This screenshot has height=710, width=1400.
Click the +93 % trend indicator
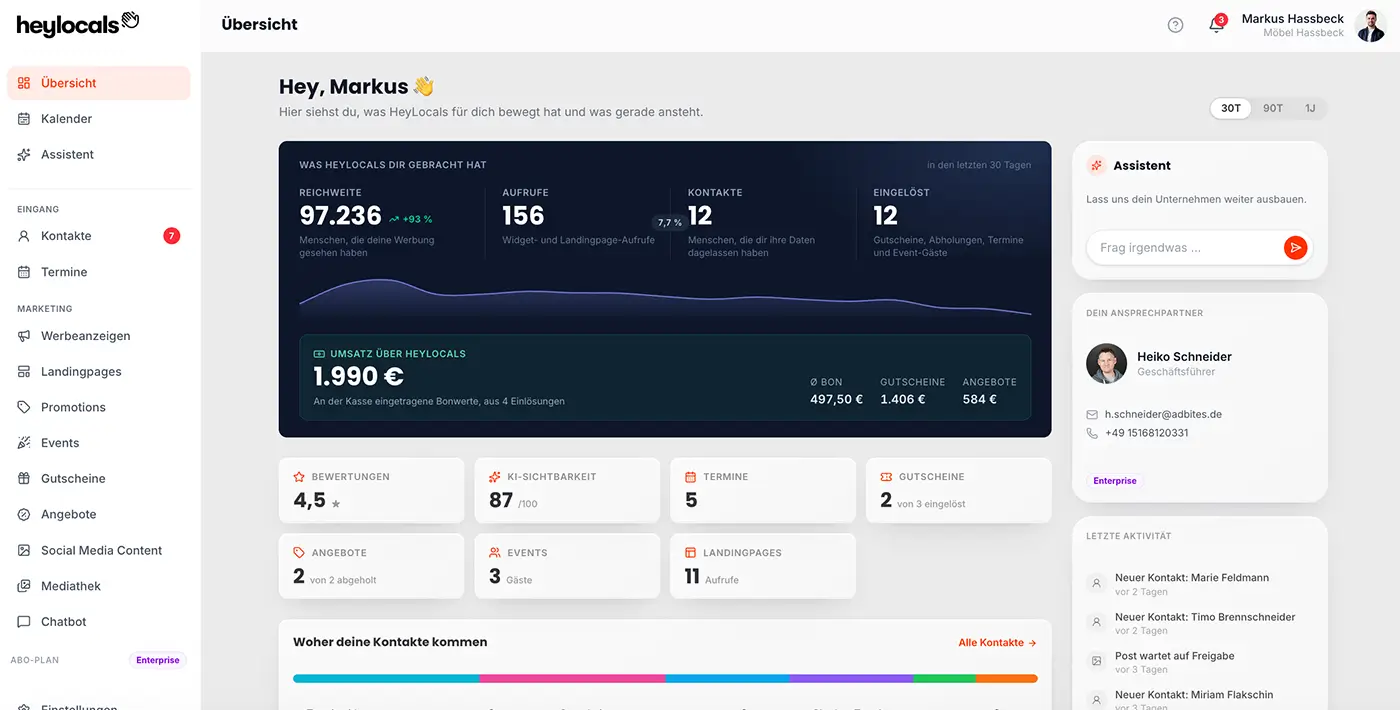tap(411, 219)
